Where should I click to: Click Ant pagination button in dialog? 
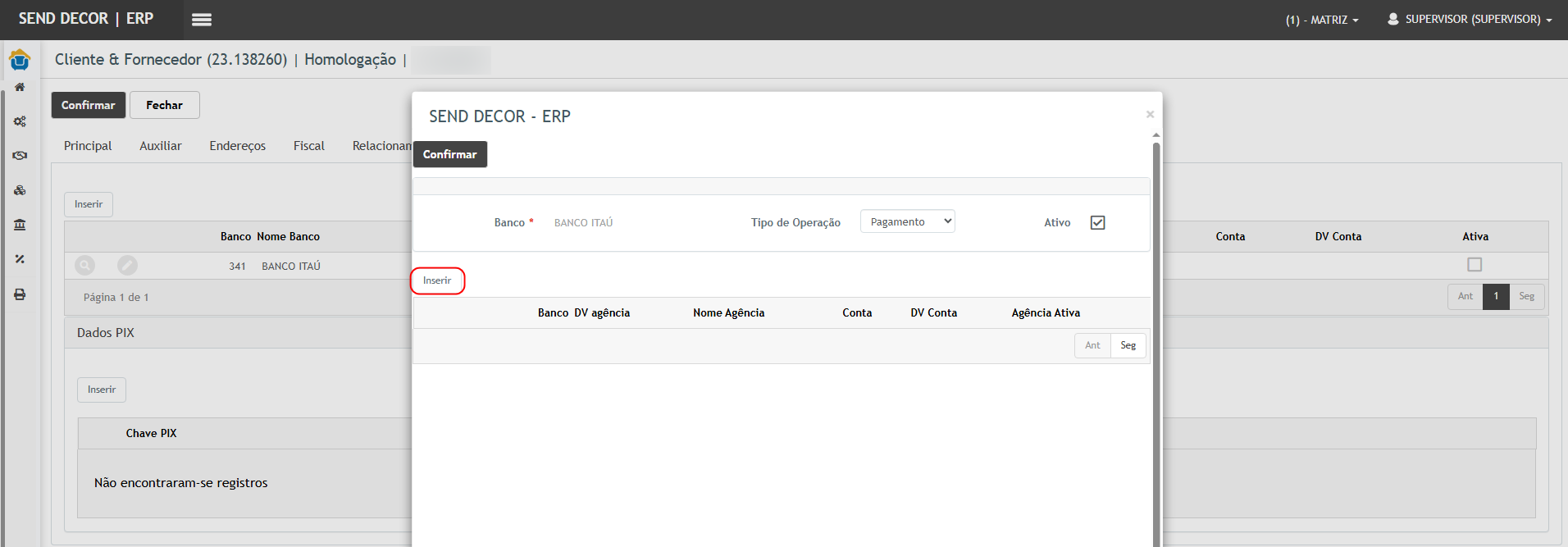(1092, 345)
